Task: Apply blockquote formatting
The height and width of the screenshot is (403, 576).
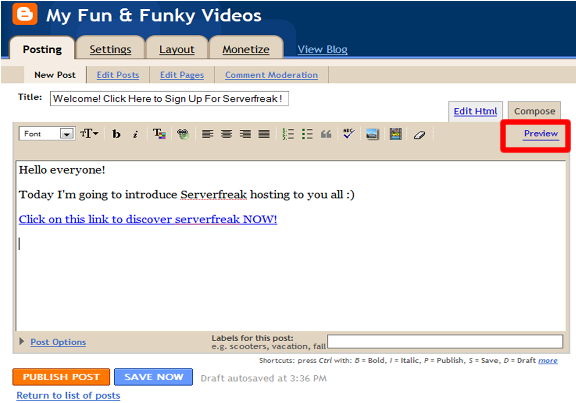Action: click(x=326, y=134)
